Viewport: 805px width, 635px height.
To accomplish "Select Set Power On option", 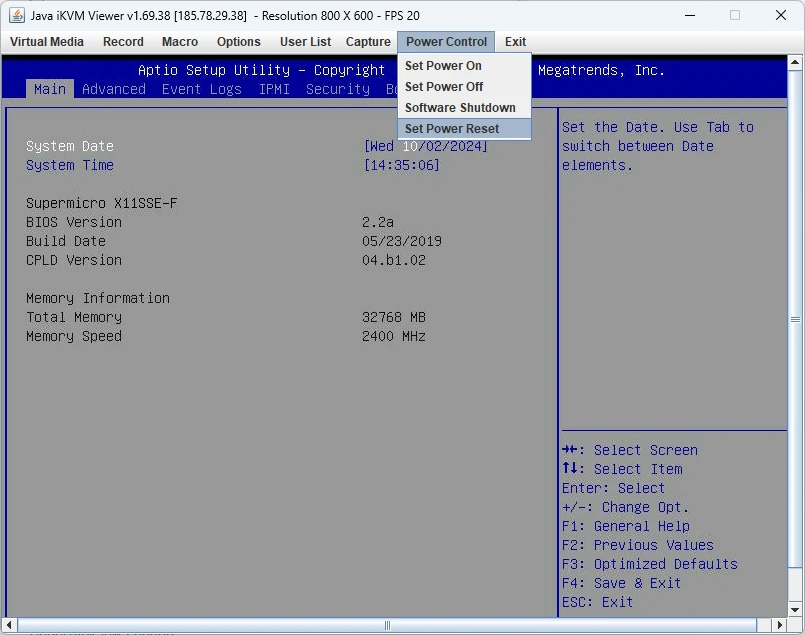I will pyautogui.click(x=443, y=66).
